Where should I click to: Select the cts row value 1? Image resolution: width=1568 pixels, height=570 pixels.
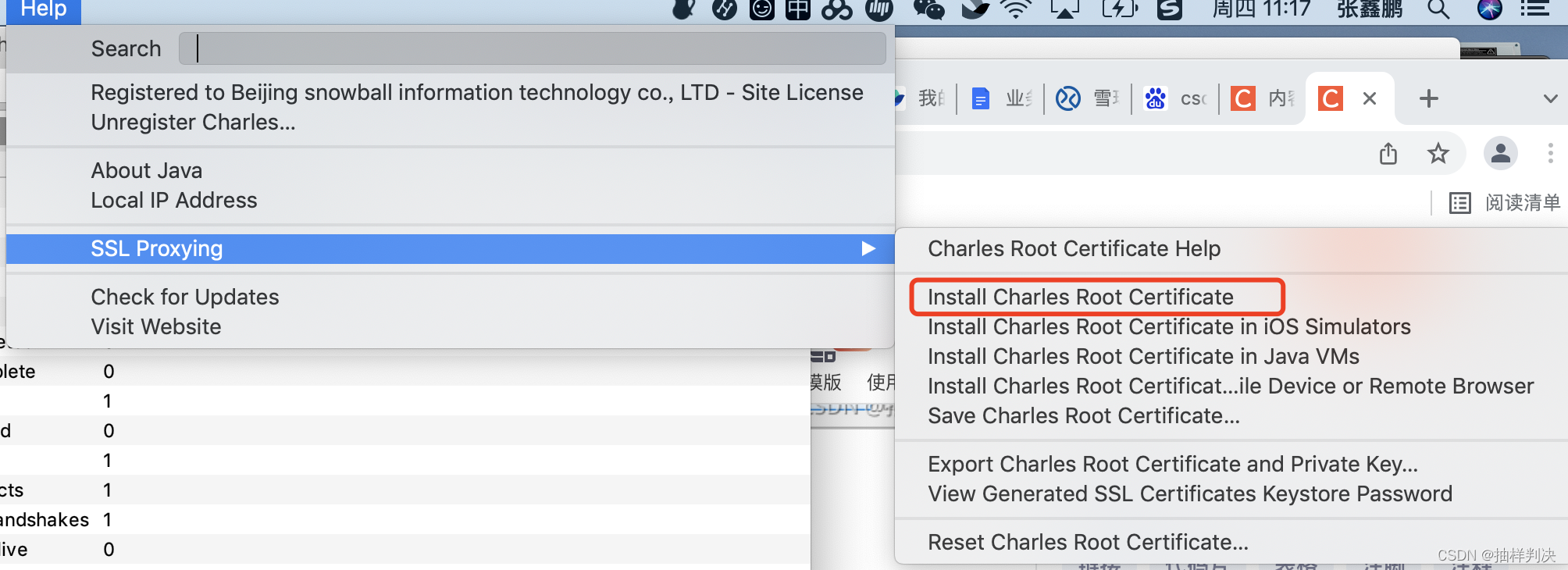pyautogui.click(x=108, y=490)
